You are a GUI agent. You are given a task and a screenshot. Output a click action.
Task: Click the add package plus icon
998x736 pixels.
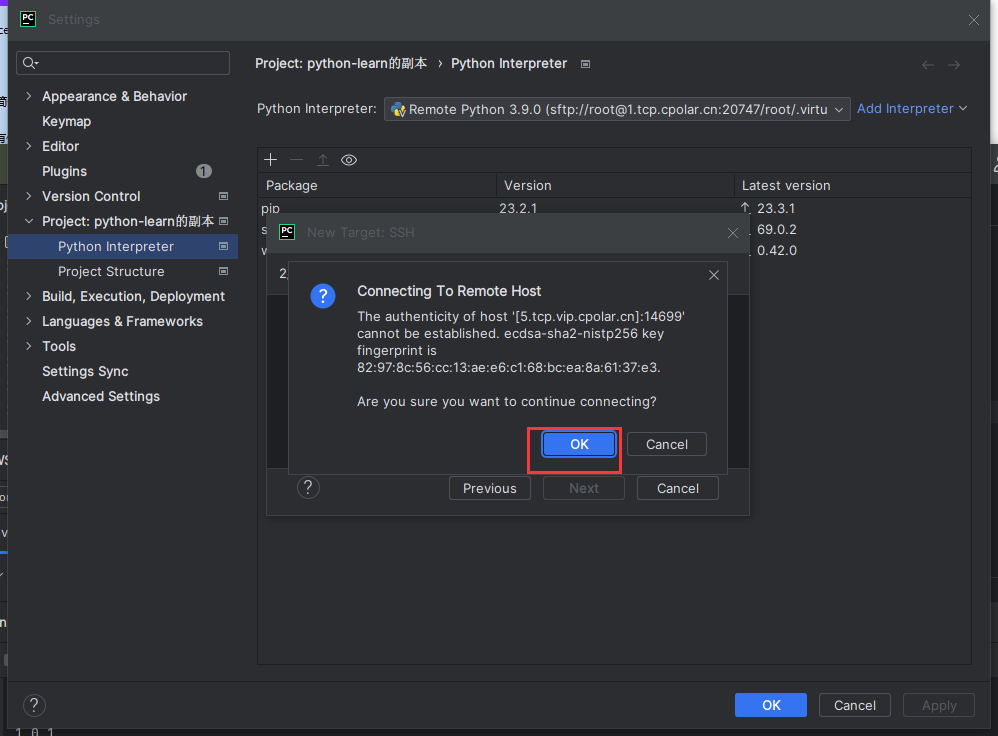(270, 160)
